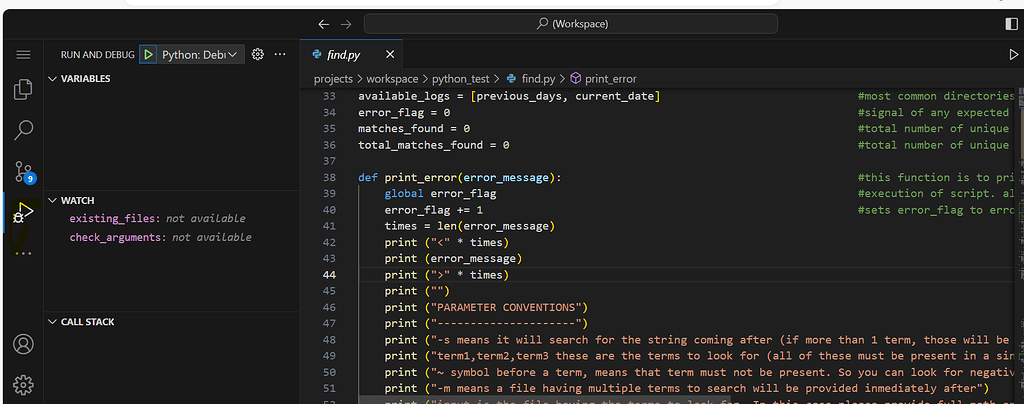
Task: Open the Explorer view
Action: click(x=24, y=89)
